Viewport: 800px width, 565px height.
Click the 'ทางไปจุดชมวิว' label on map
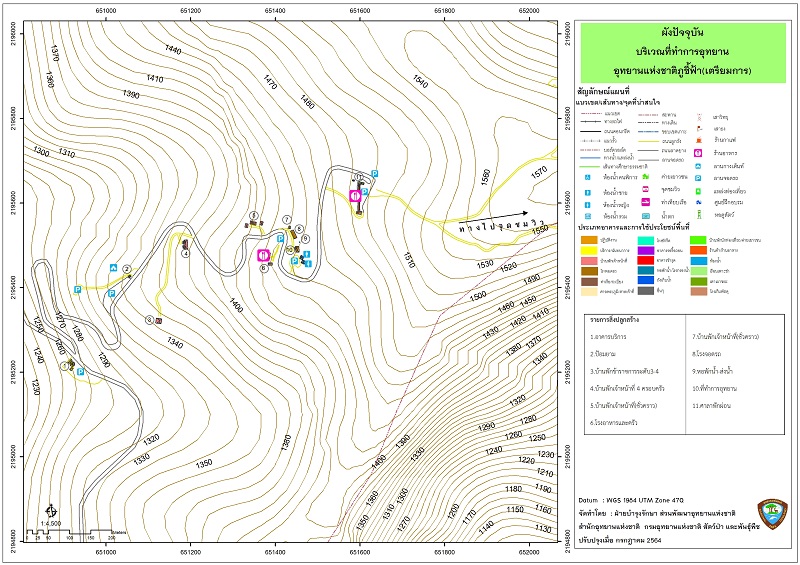point(502,226)
